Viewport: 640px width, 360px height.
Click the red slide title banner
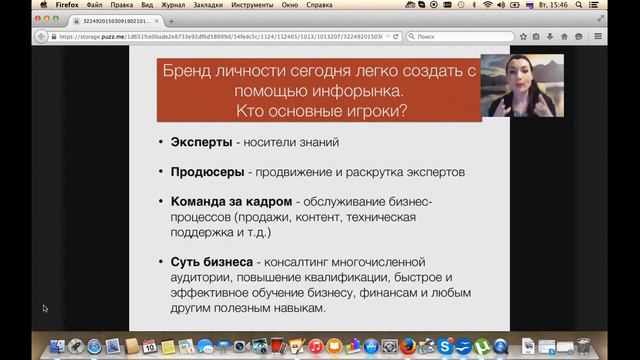tap(319, 90)
